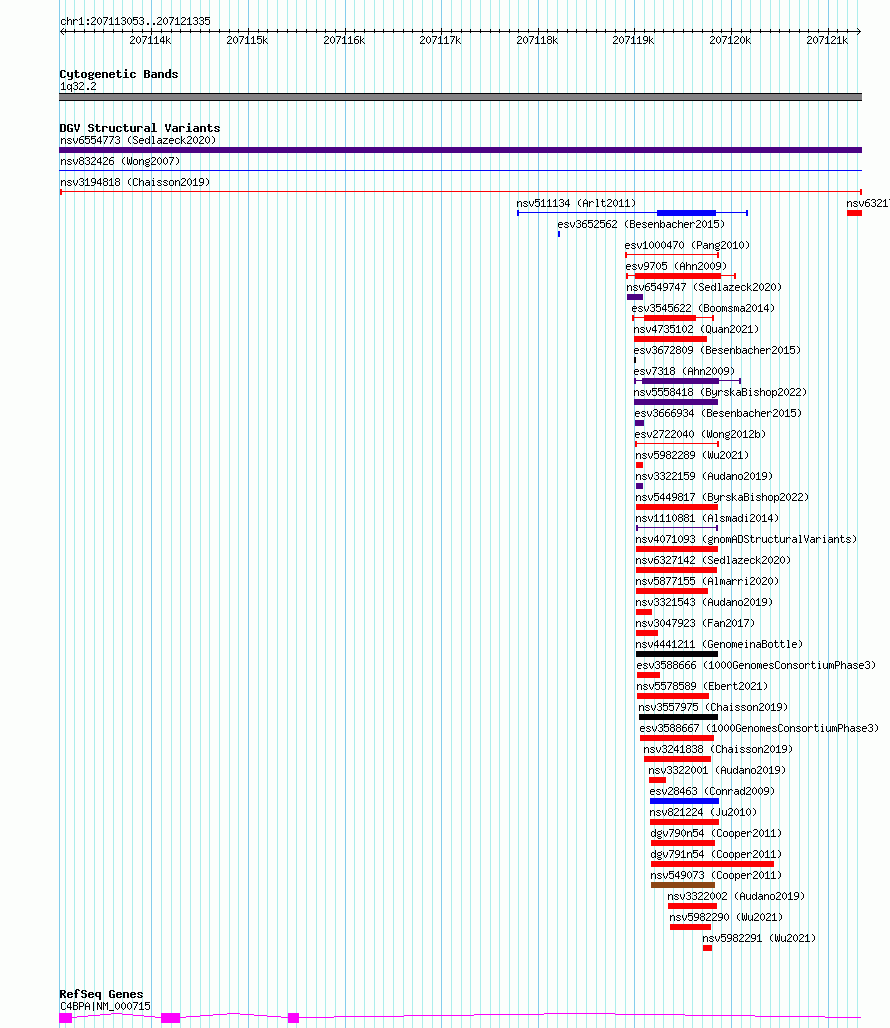Click the gray 1q32.2 cytogenetic band
Image resolution: width=890 pixels, height=1028 pixels.
pyautogui.click(x=461, y=97)
